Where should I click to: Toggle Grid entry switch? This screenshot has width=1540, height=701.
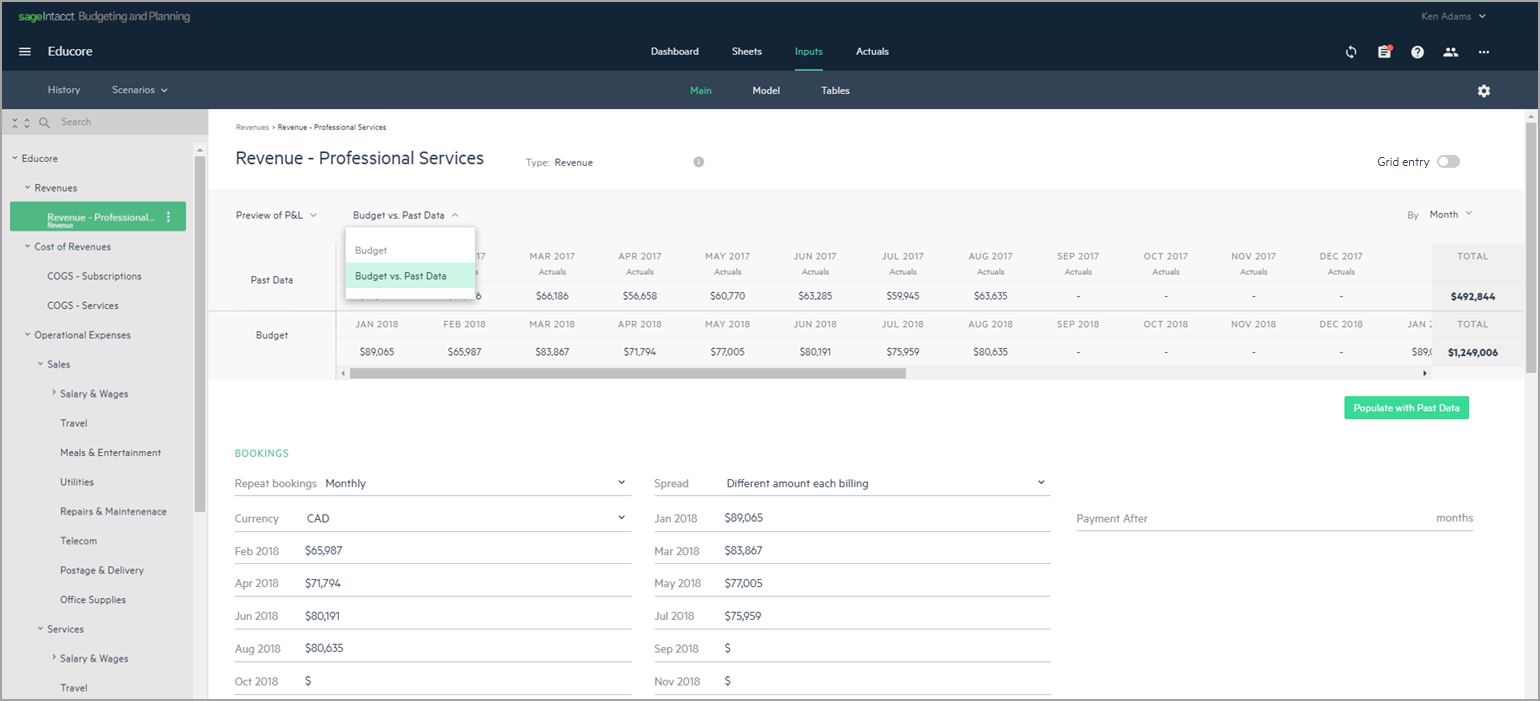[1448, 162]
